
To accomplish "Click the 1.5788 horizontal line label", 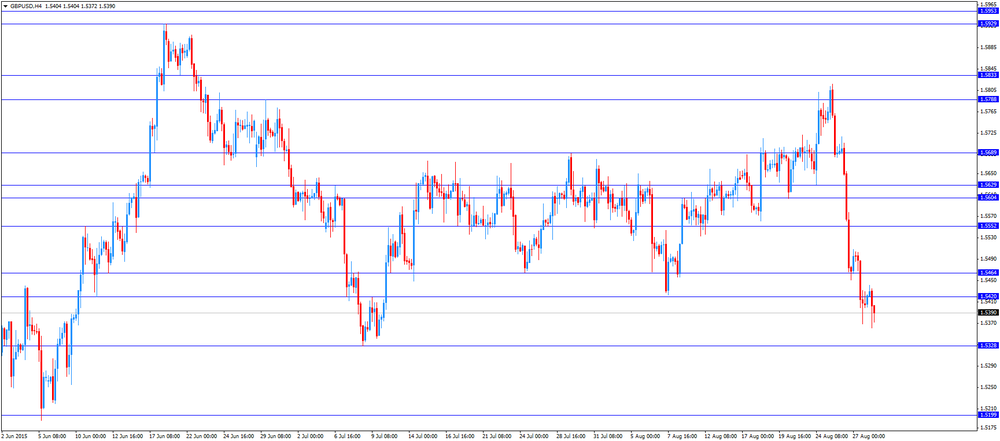I will 987,99.
